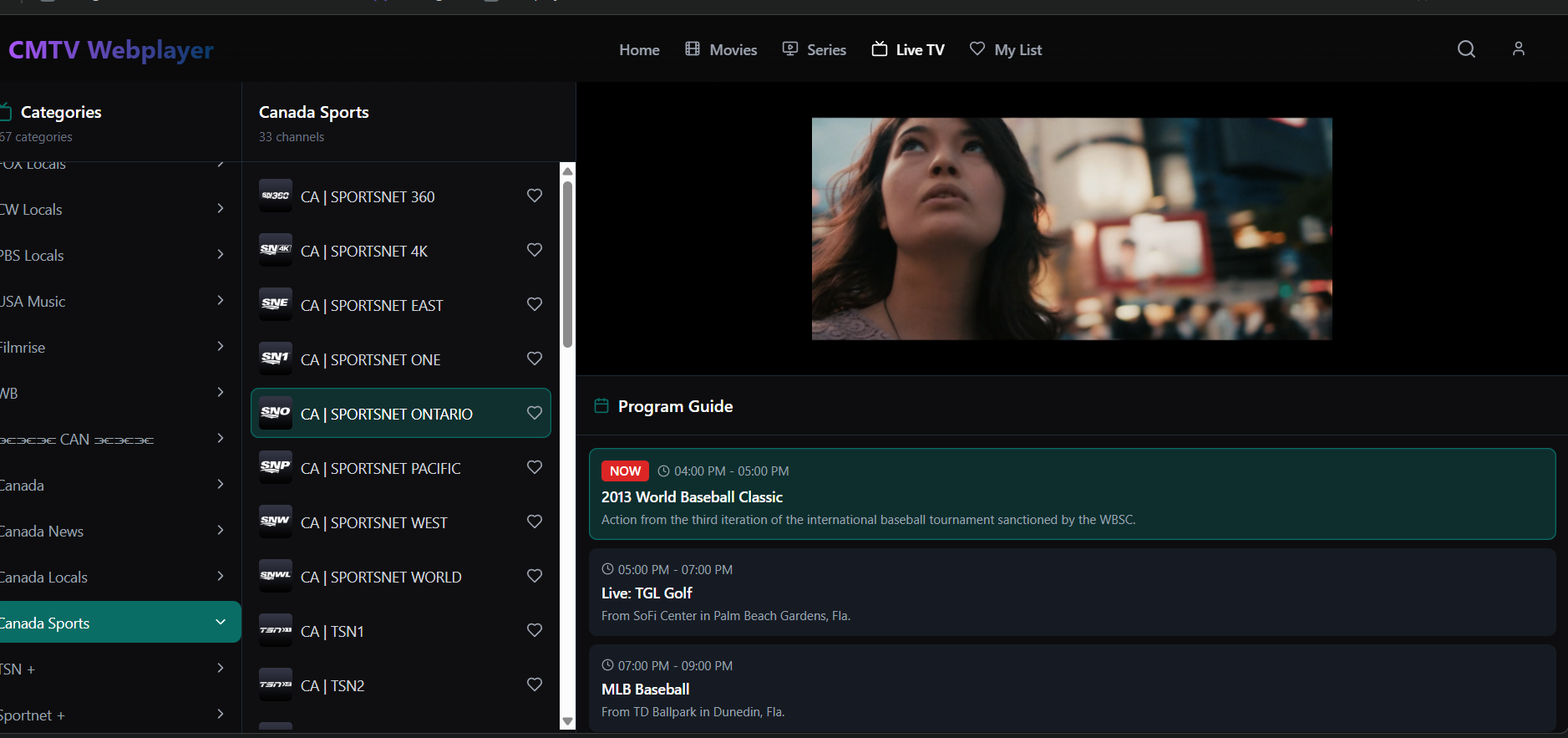Toggle heart for CA | TSN1

point(535,630)
